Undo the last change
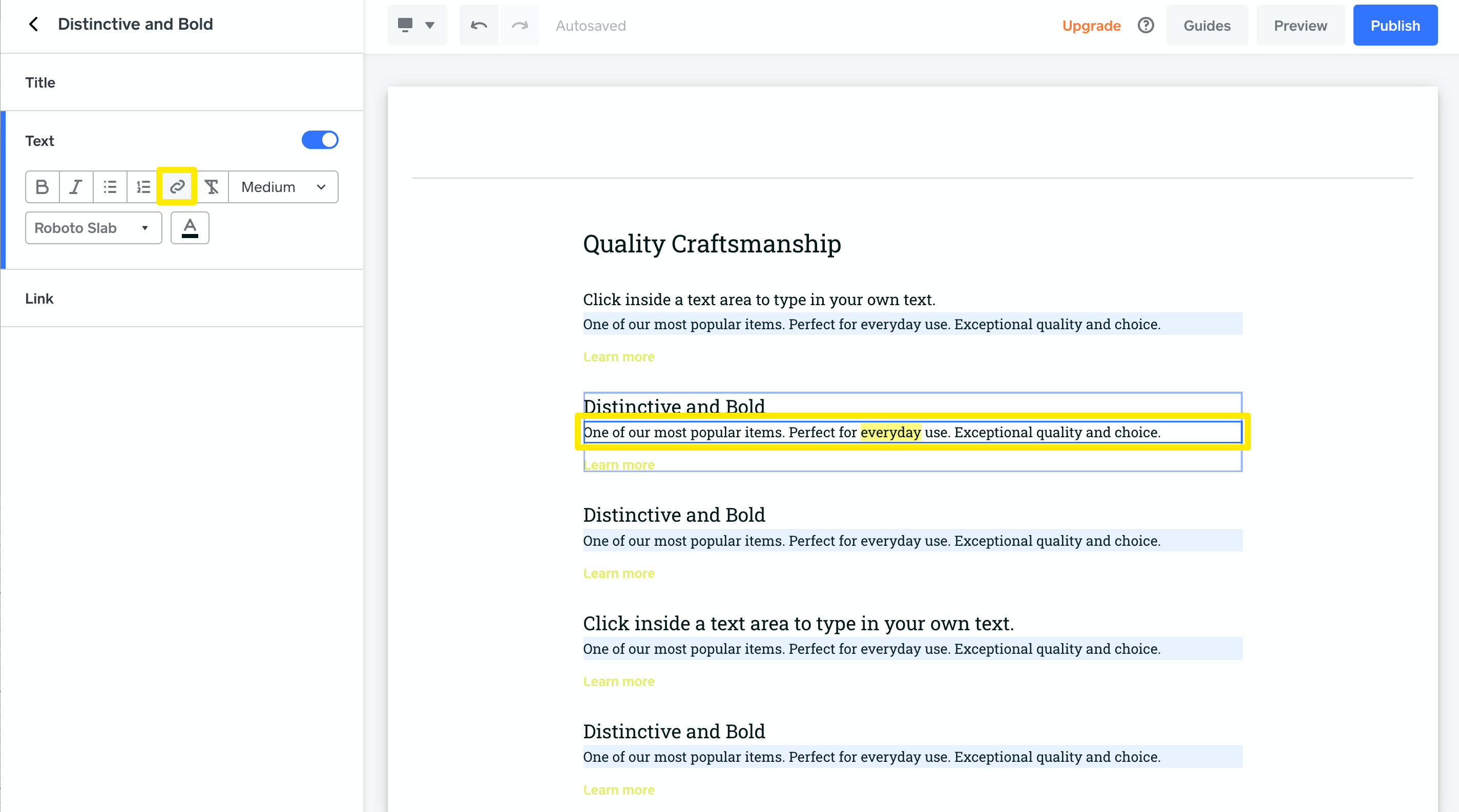 tap(478, 25)
